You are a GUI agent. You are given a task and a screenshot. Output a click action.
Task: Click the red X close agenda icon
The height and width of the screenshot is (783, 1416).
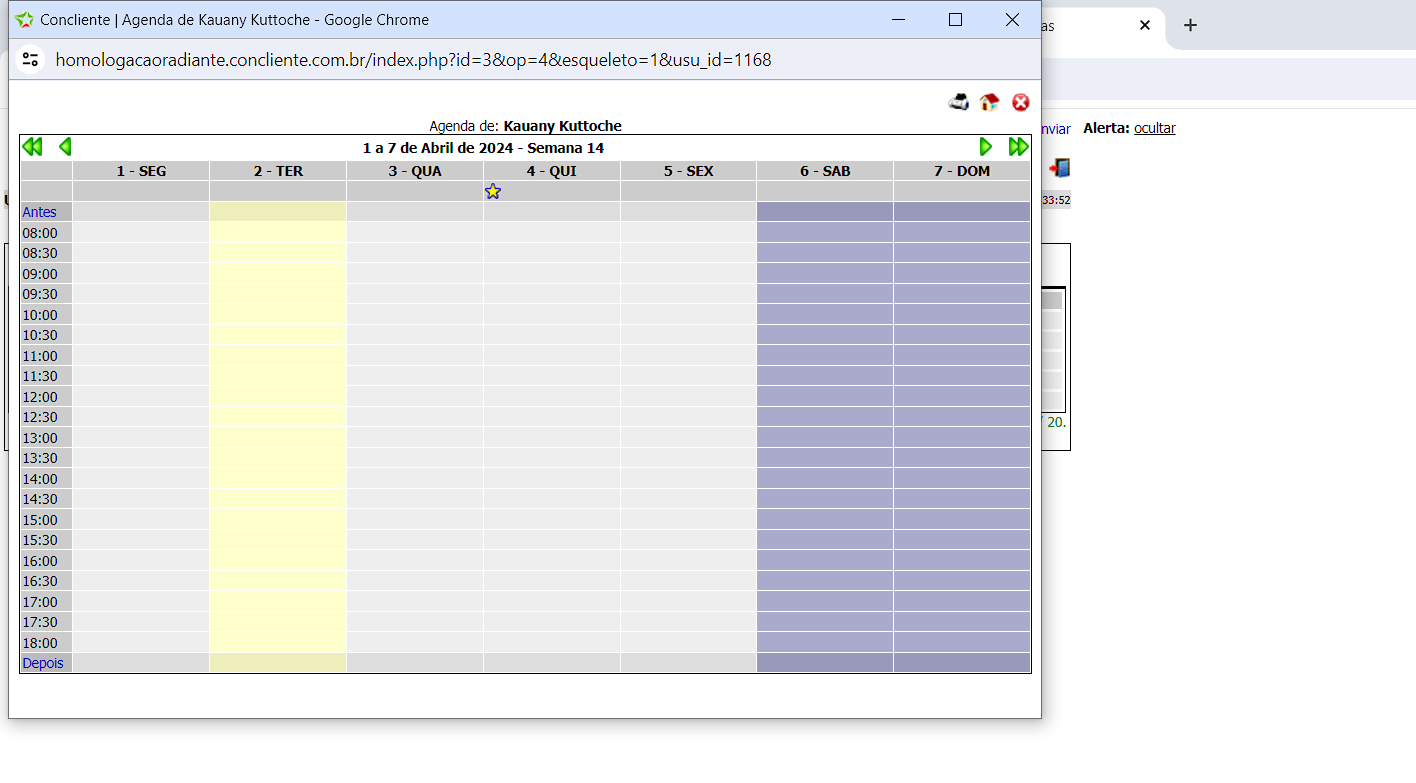tap(1020, 102)
